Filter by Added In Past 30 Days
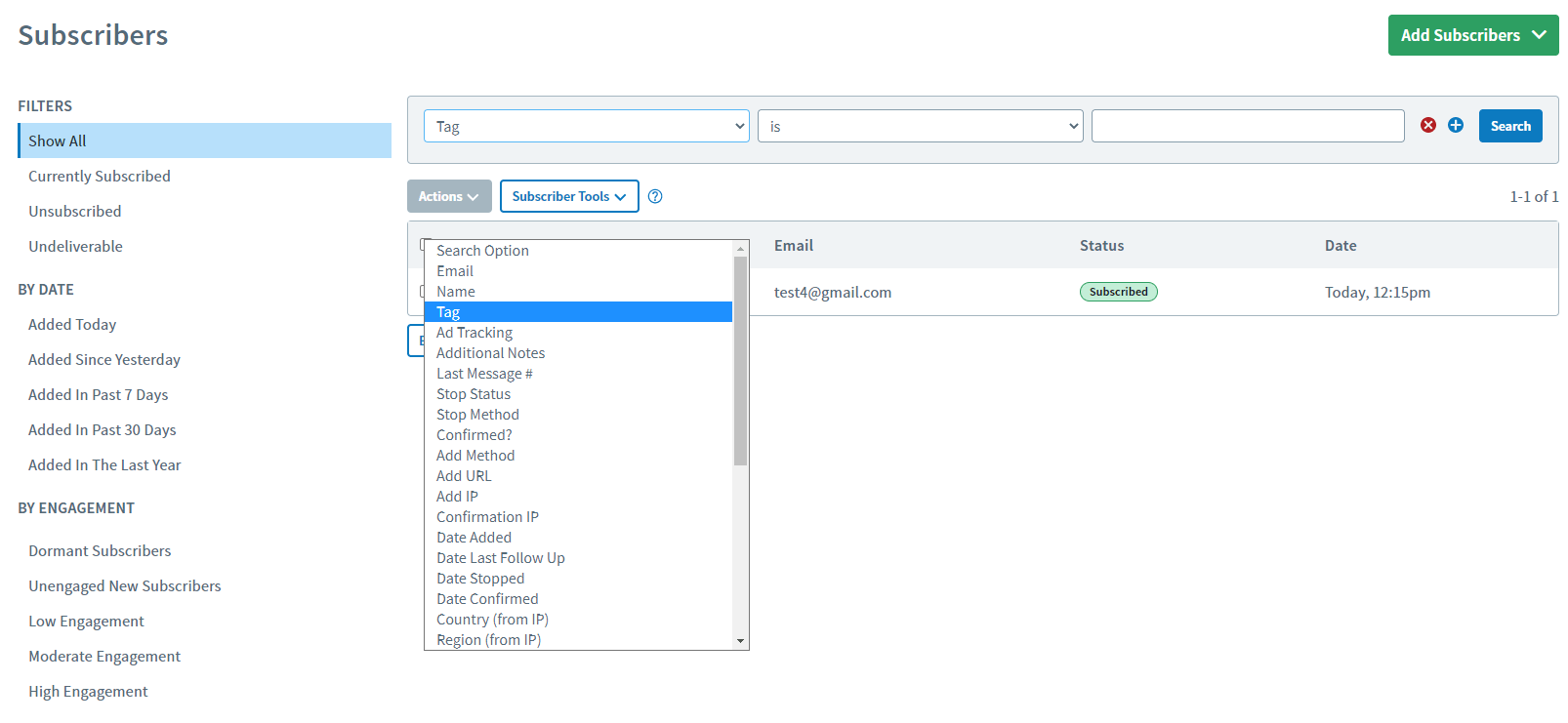1568x723 pixels. pyautogui.click(x=103, y=429)
